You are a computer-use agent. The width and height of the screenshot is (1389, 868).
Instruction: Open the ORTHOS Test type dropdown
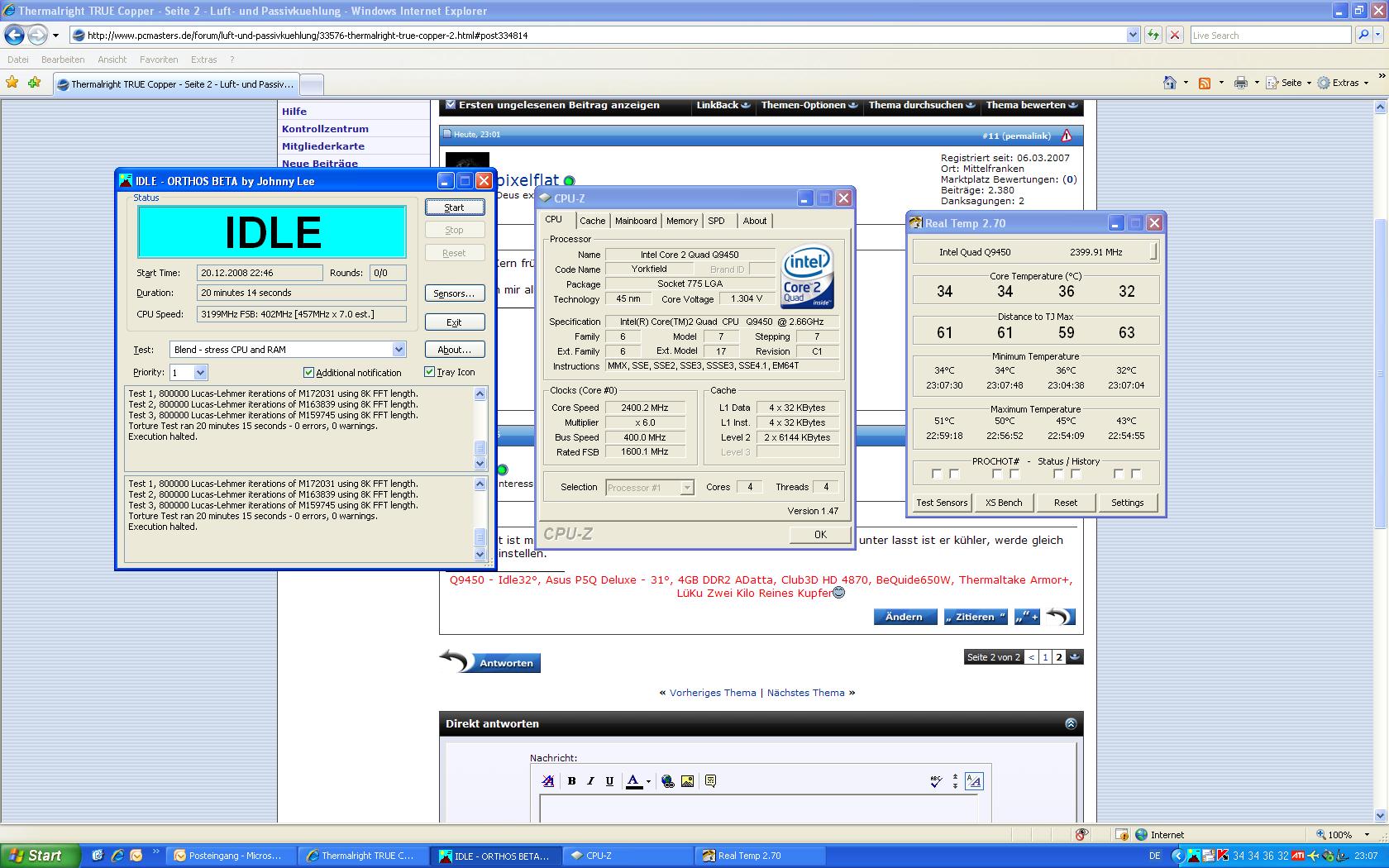399,350
